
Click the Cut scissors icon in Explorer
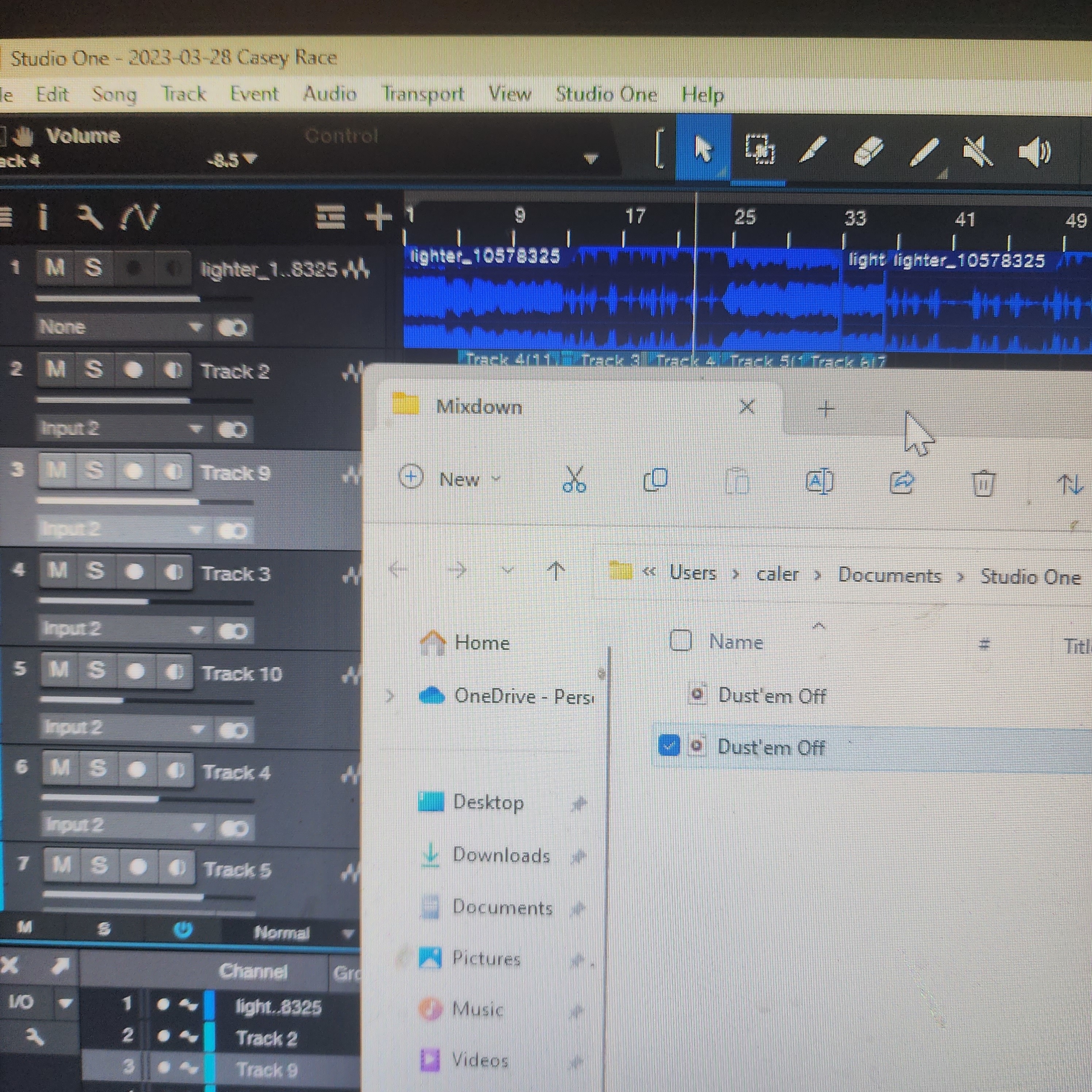[x=574, y=480]
